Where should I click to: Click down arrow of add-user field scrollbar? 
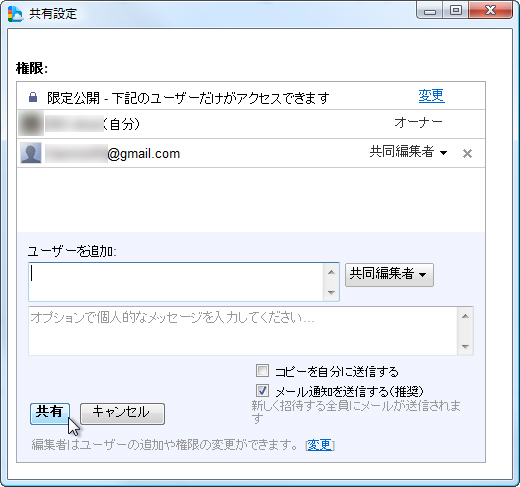(331, 292)
